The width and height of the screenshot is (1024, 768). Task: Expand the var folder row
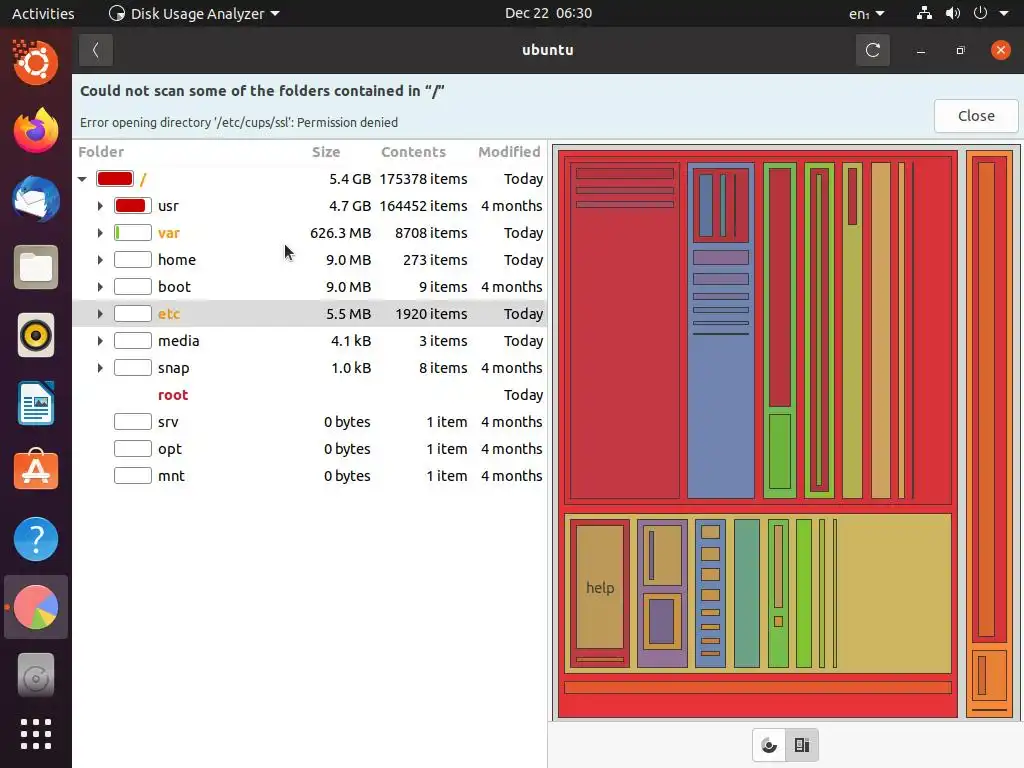click(100, 233)
